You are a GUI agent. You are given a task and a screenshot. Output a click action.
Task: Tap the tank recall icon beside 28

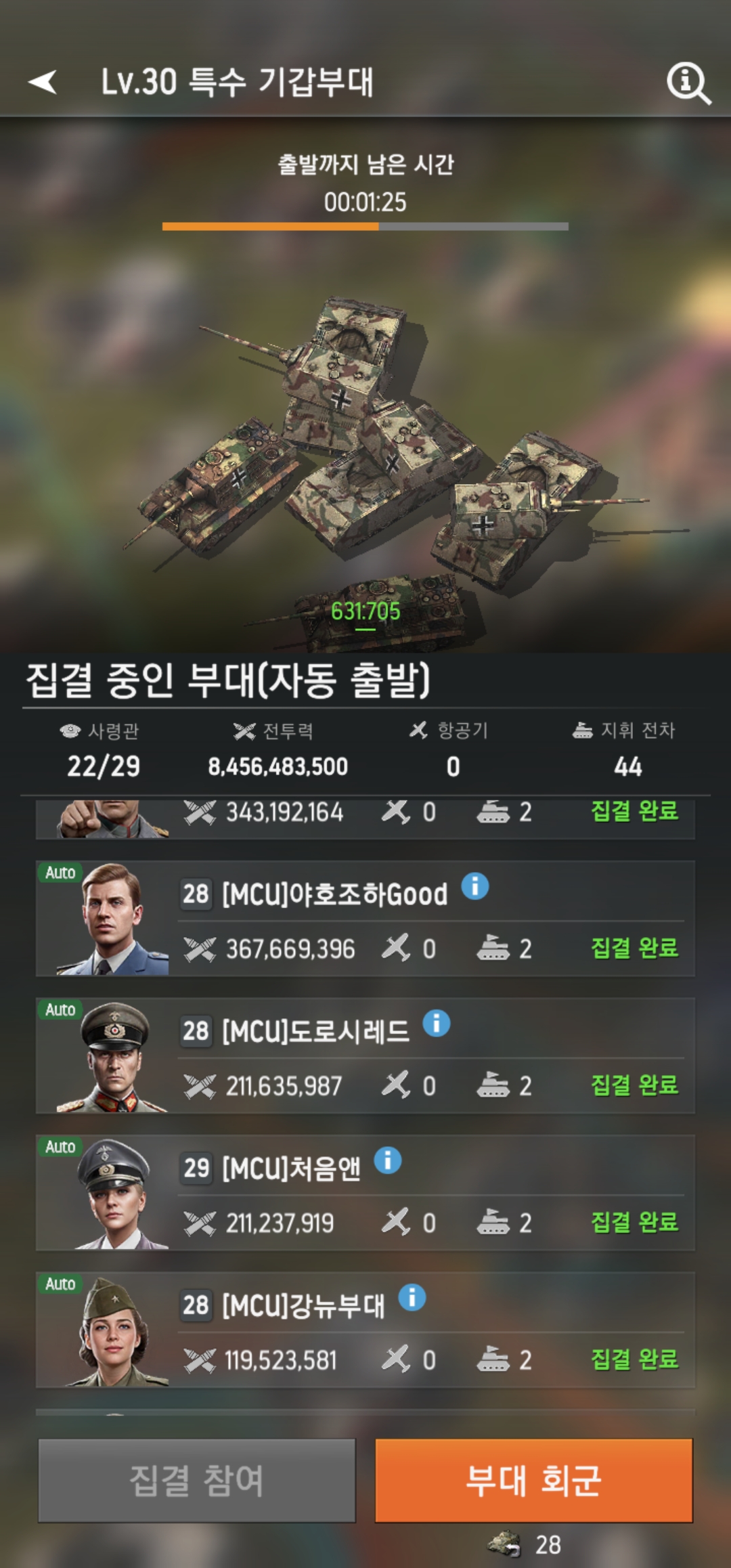point(504,1544)
